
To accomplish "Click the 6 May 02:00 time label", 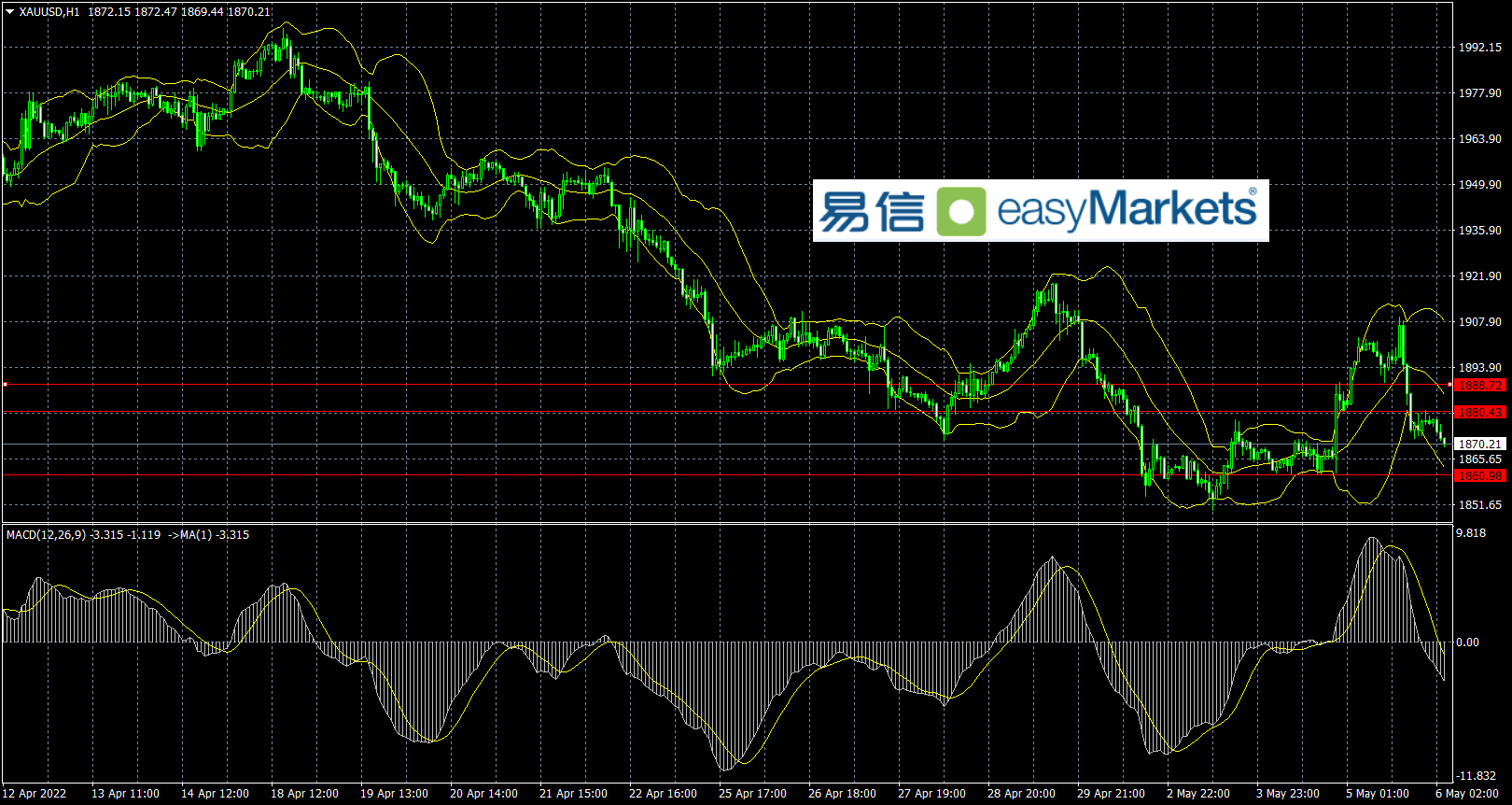I will [x=1466, y=794].
